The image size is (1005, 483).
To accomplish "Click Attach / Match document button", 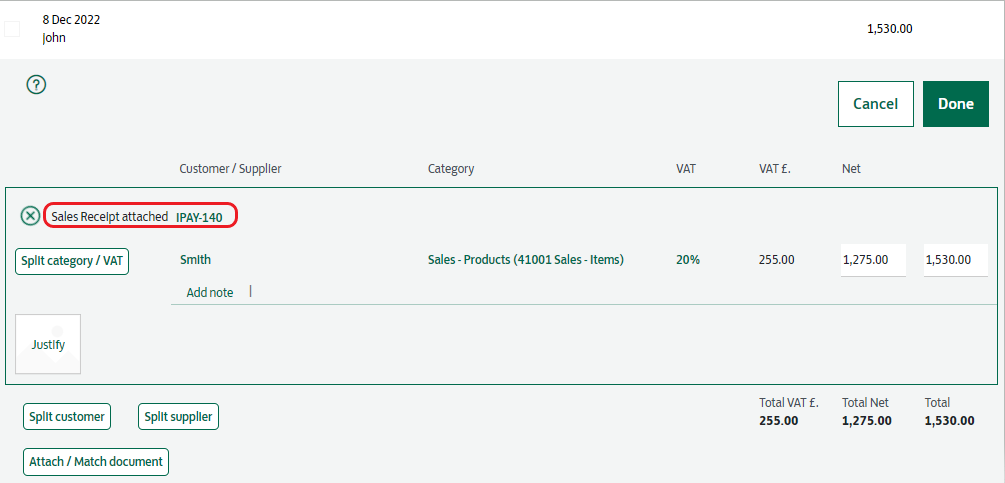I will (96, 461).
